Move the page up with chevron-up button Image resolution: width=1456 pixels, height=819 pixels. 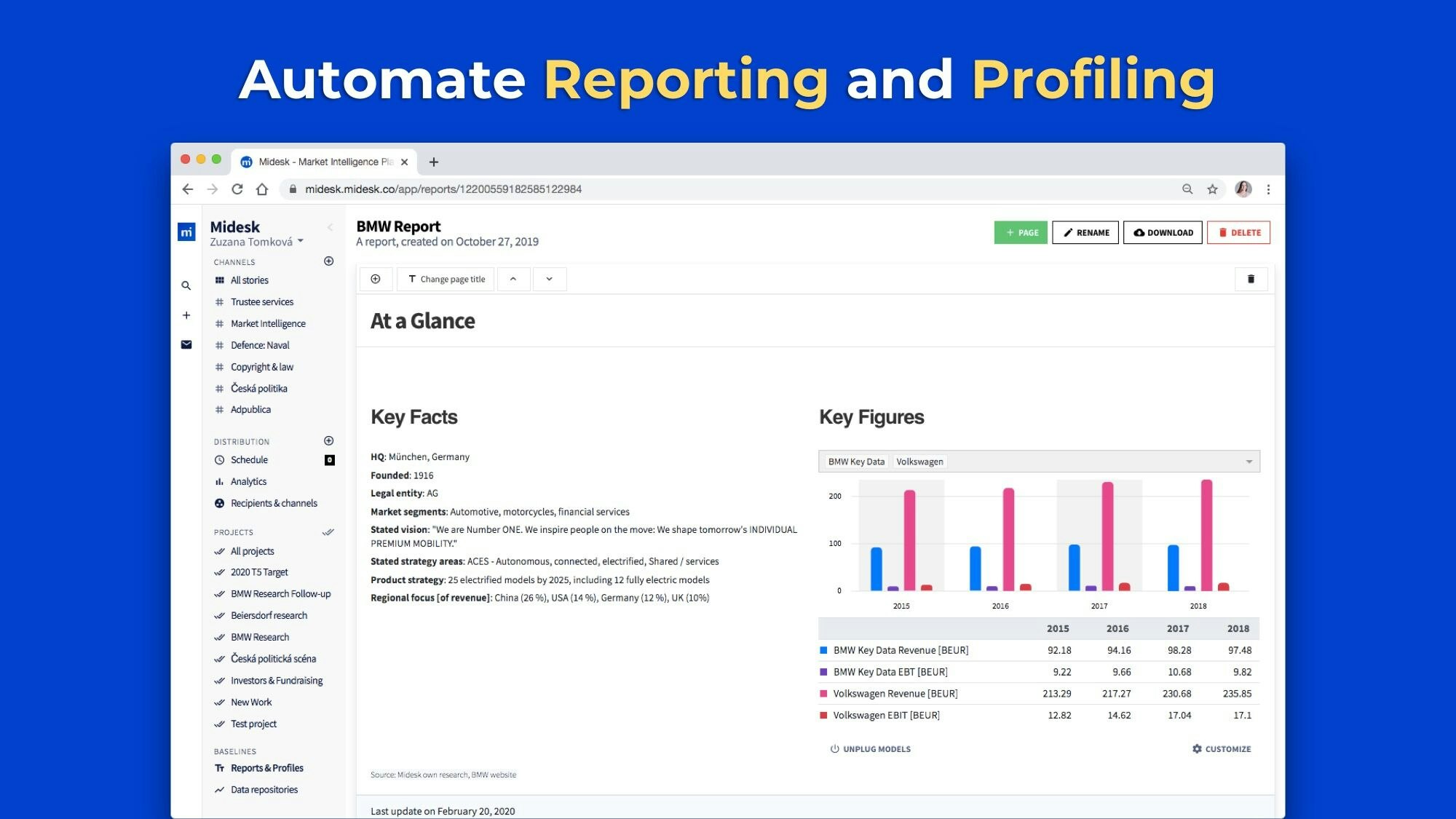point(513,279)
